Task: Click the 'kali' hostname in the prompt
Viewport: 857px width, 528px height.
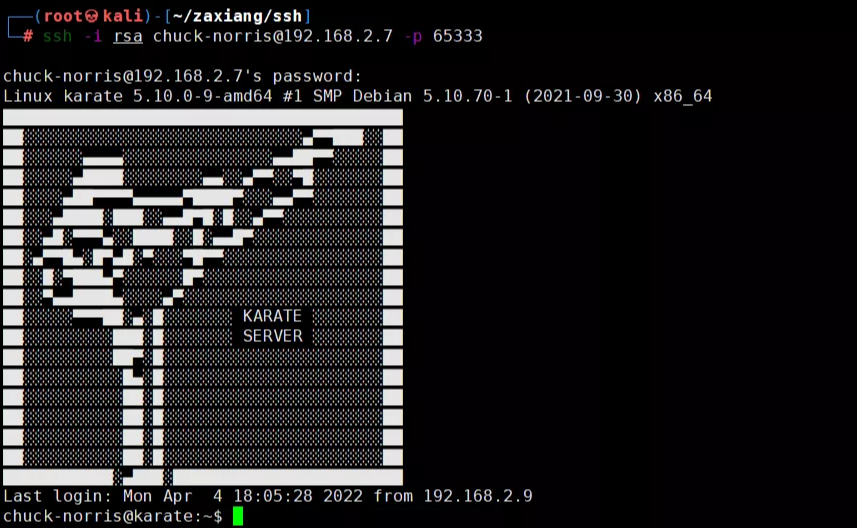Action: (123, 16)
